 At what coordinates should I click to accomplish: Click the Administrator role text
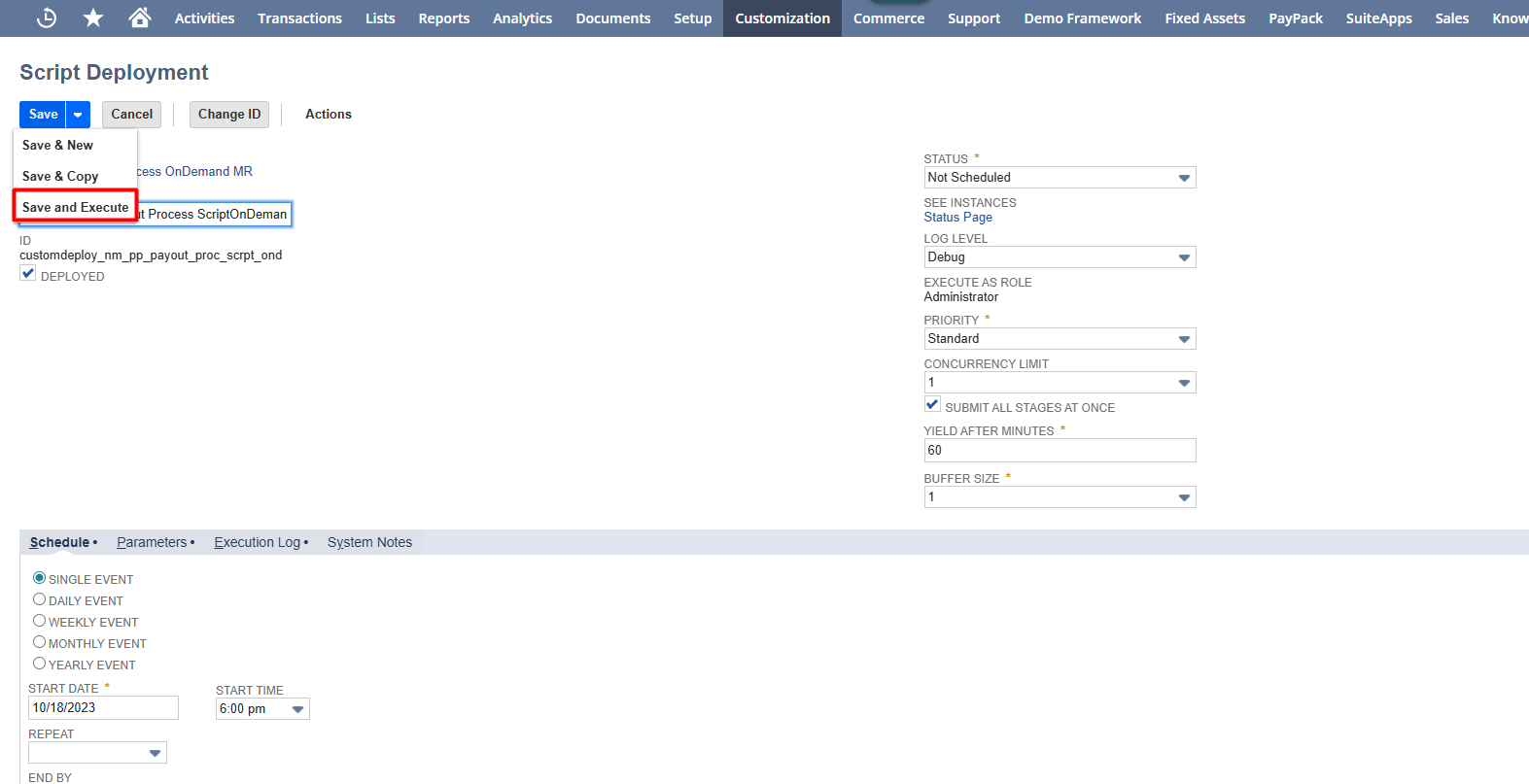pos(961,297)
